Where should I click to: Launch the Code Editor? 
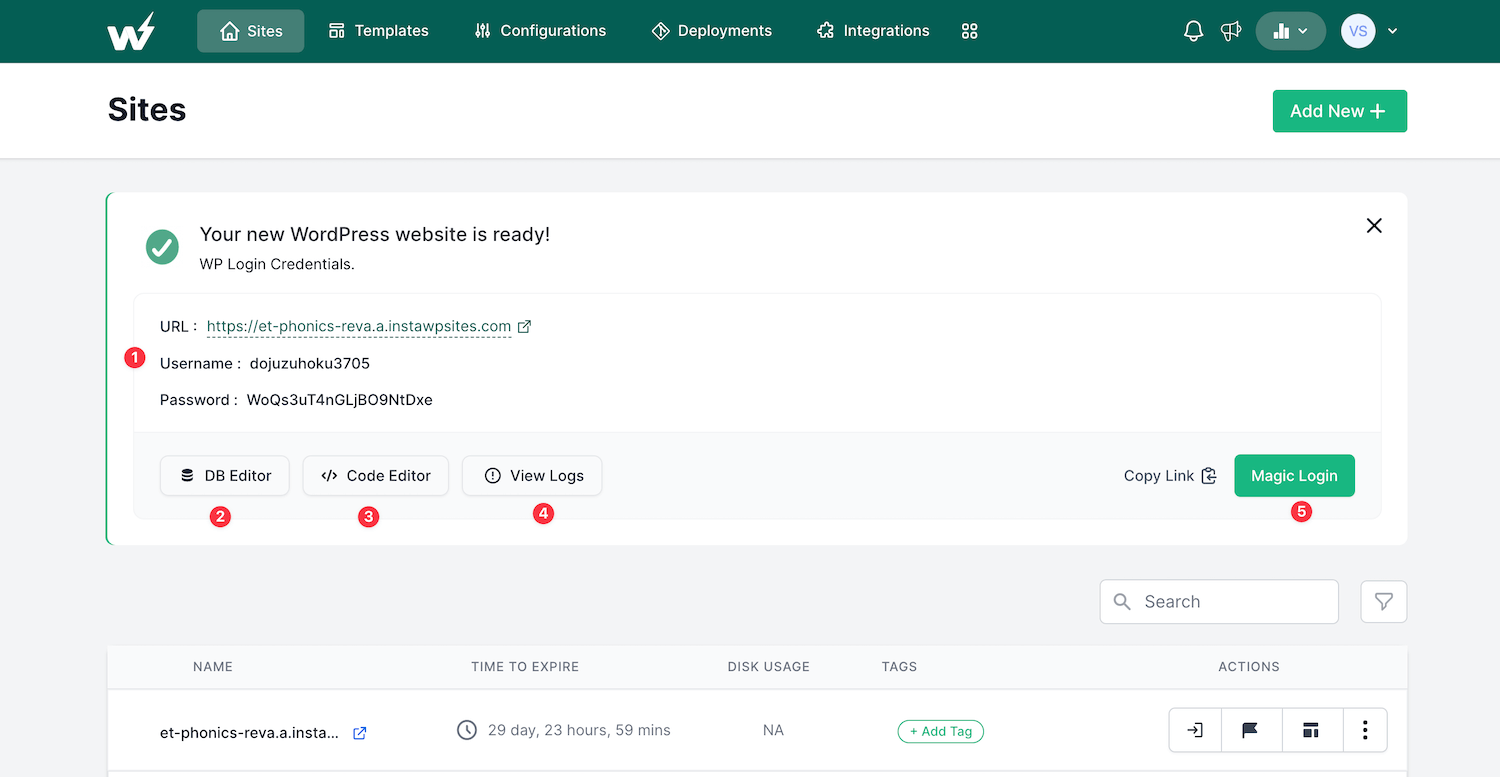376,476
